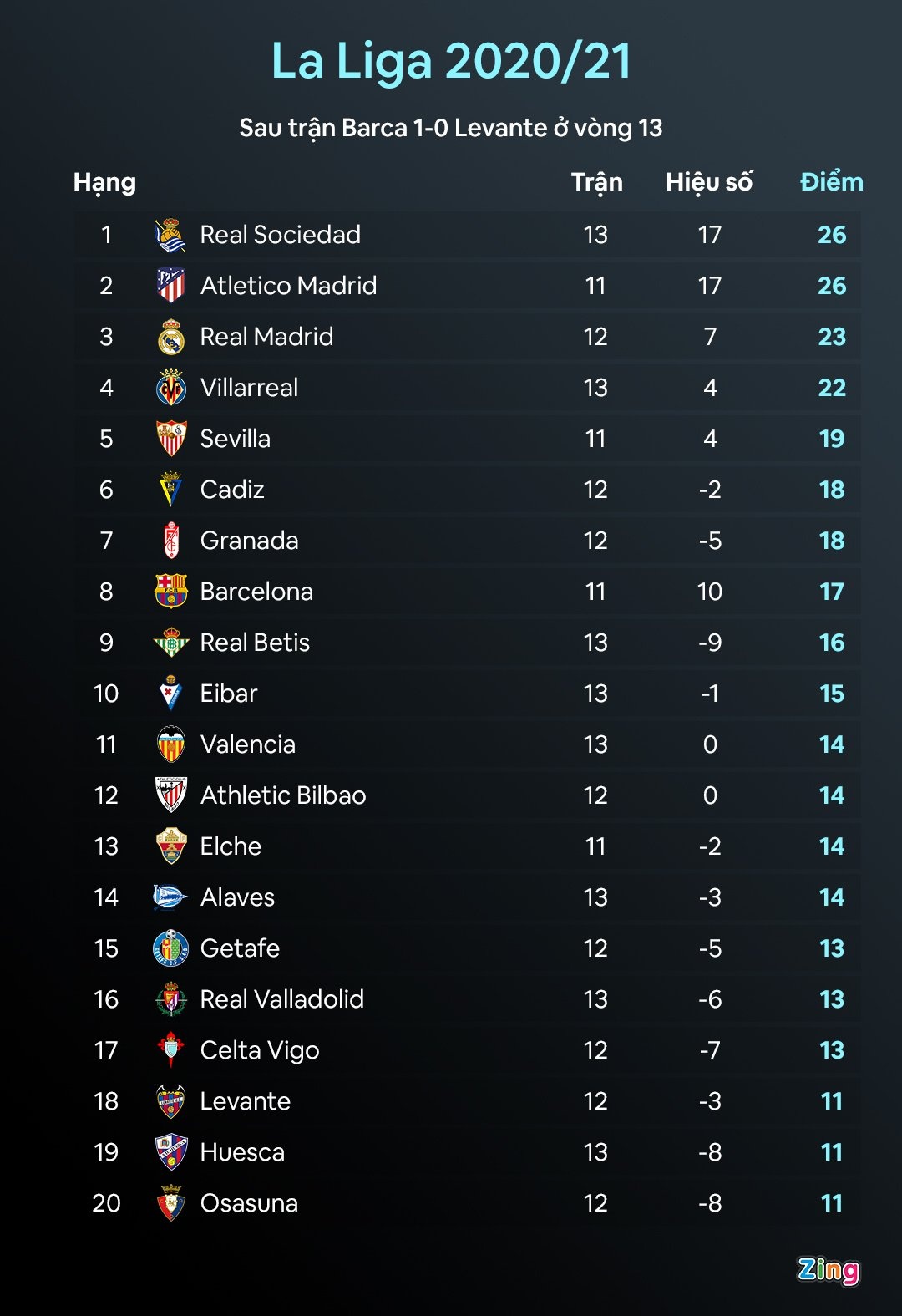Click the Real Madrid club crest

(x=171, y=337)
